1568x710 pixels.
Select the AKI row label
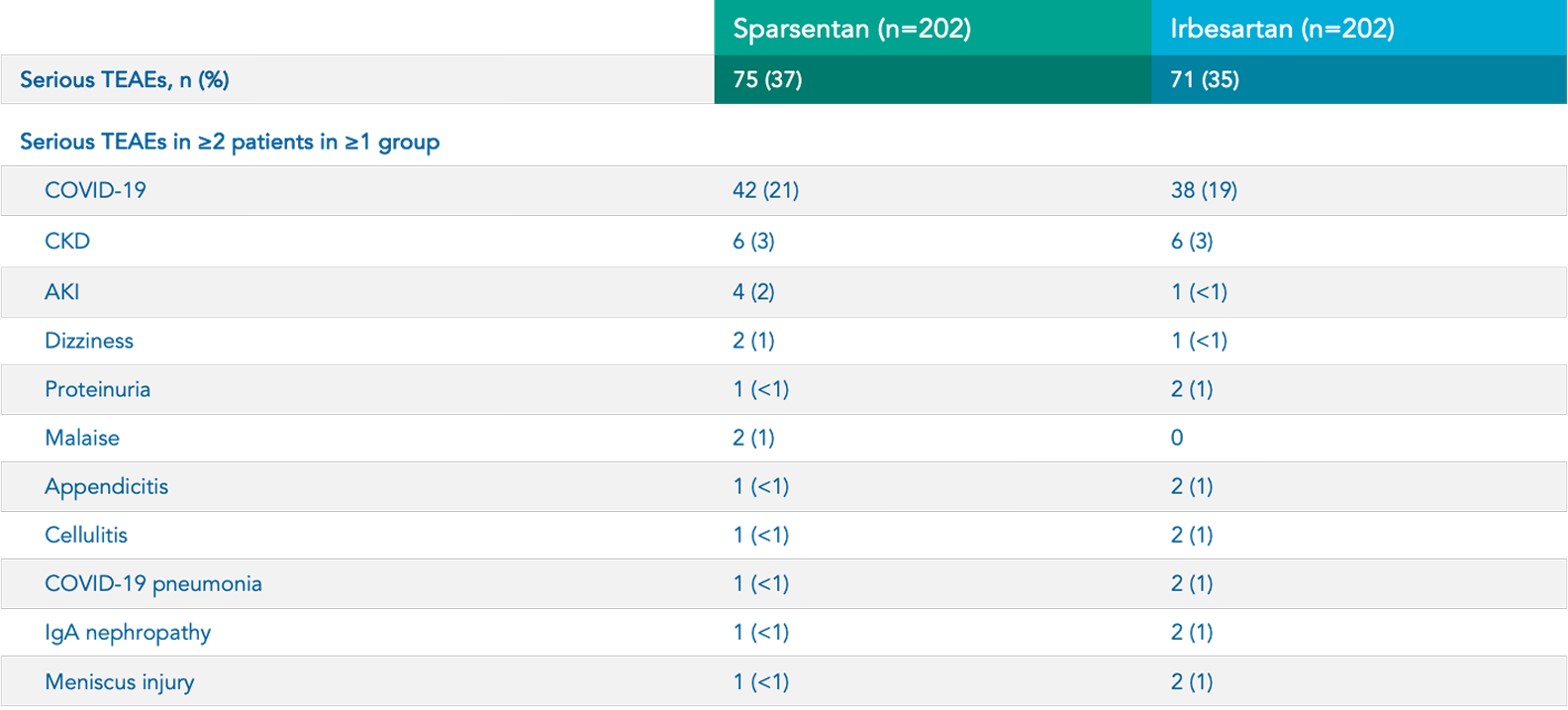61,292
